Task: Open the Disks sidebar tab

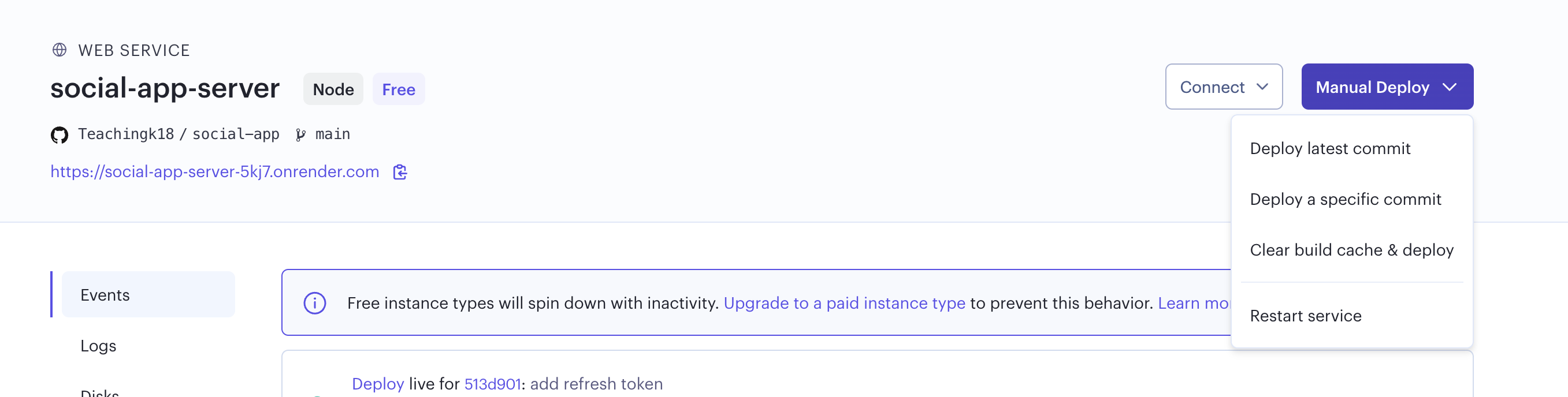Action: coord(100,392)
